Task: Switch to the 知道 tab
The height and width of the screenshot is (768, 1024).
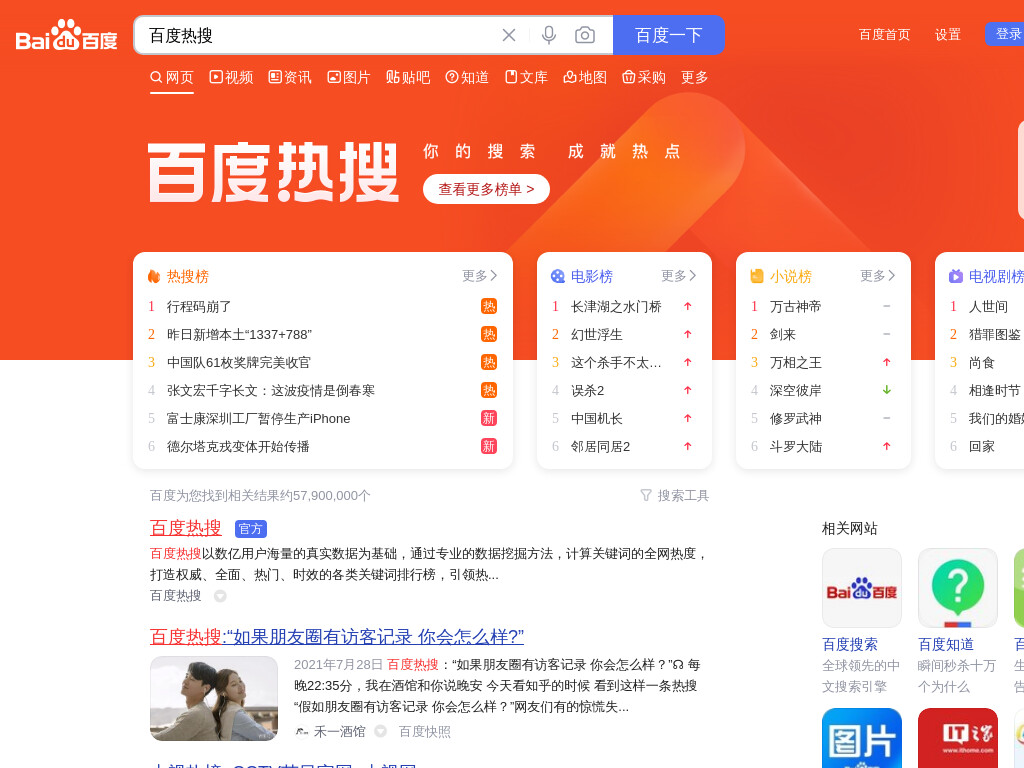Action: (467, 78)
